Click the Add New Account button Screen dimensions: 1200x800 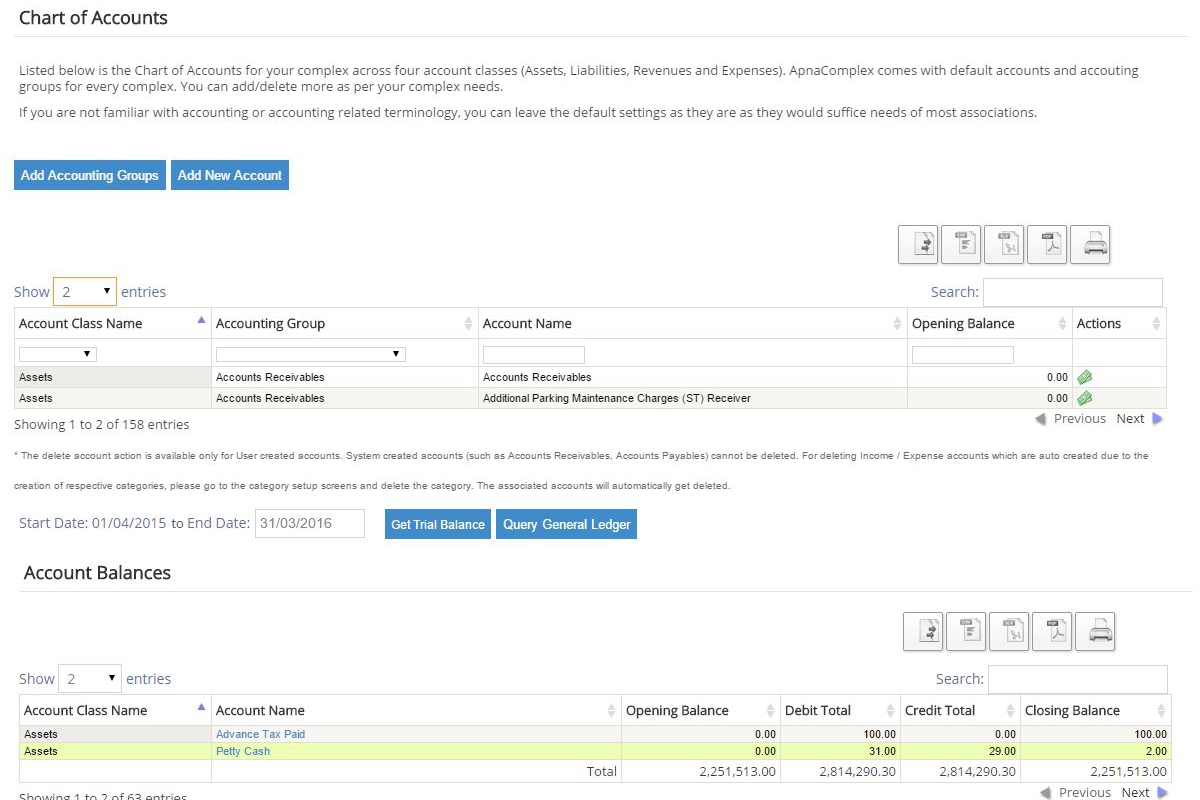[229, 175]
